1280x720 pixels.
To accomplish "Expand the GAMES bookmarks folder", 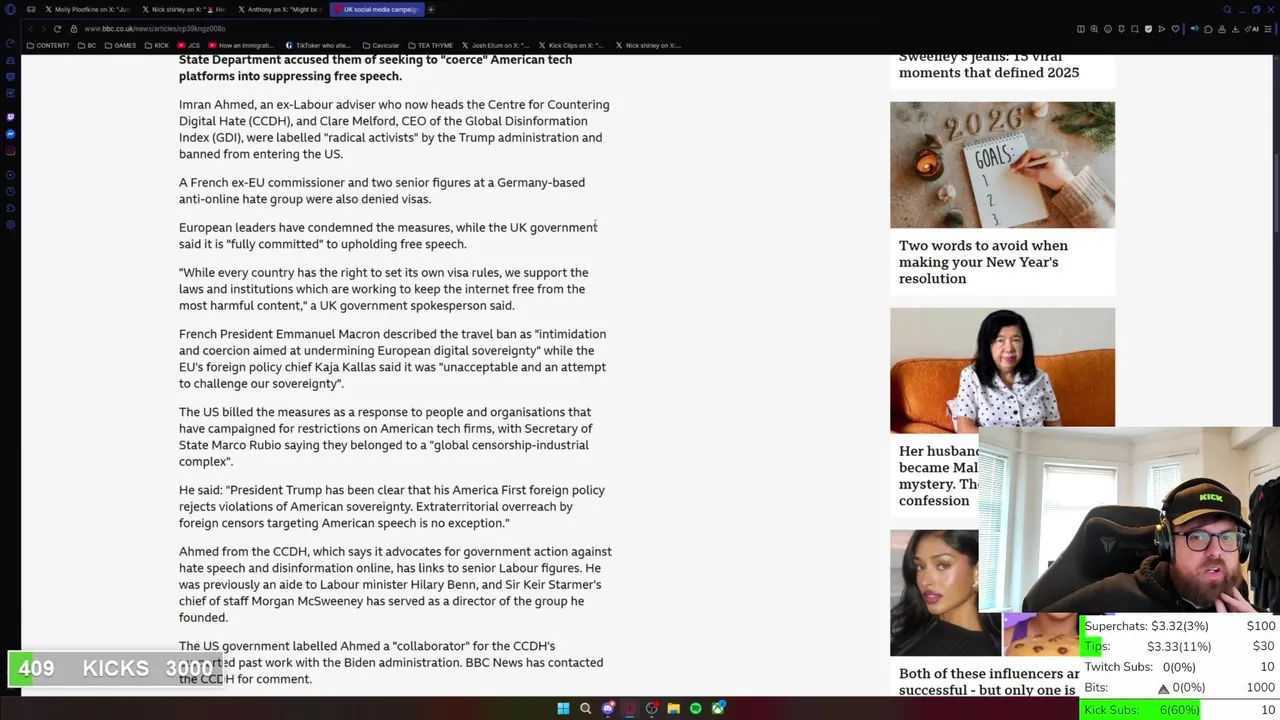I will (x=119, y=45).
